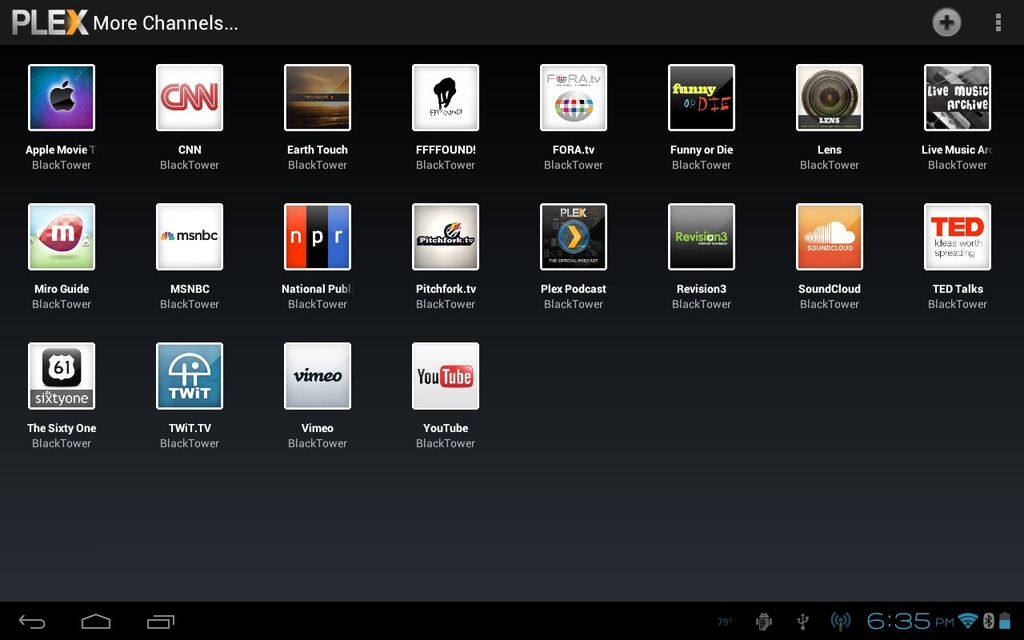Click the "Vimeo" channel name text
The width and height of the screenshot is (1024, 640).
[x=317, y=428]
